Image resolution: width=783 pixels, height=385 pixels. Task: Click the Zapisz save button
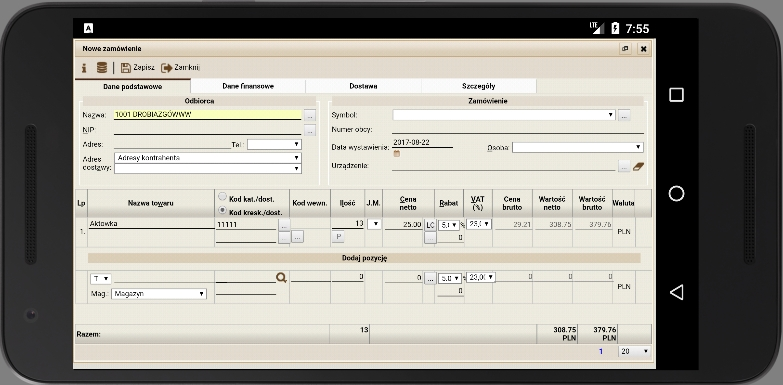pyautogui.click(x=138, y=67)
